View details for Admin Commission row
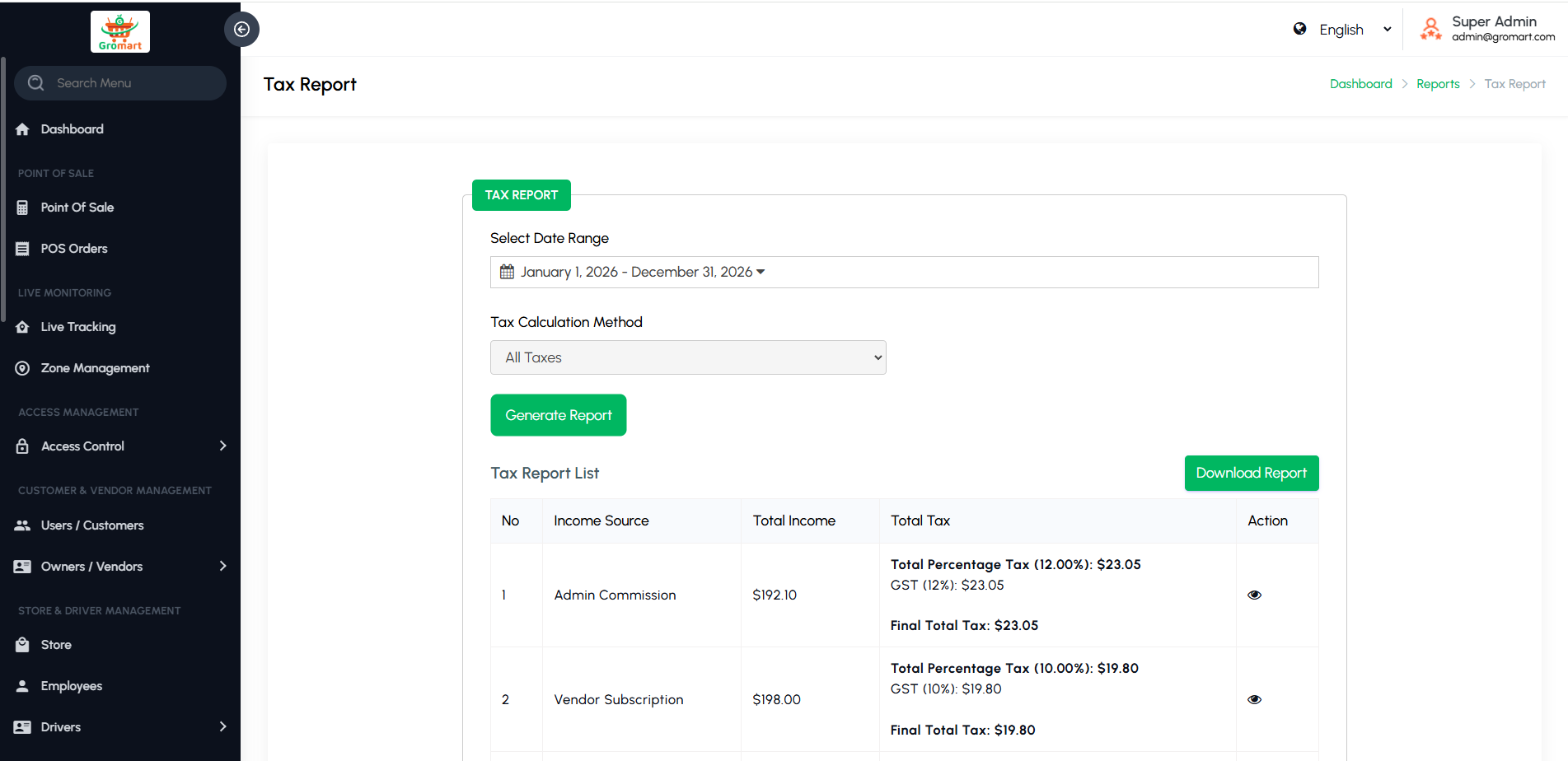1568x761 pixels. coord(1254,595)
